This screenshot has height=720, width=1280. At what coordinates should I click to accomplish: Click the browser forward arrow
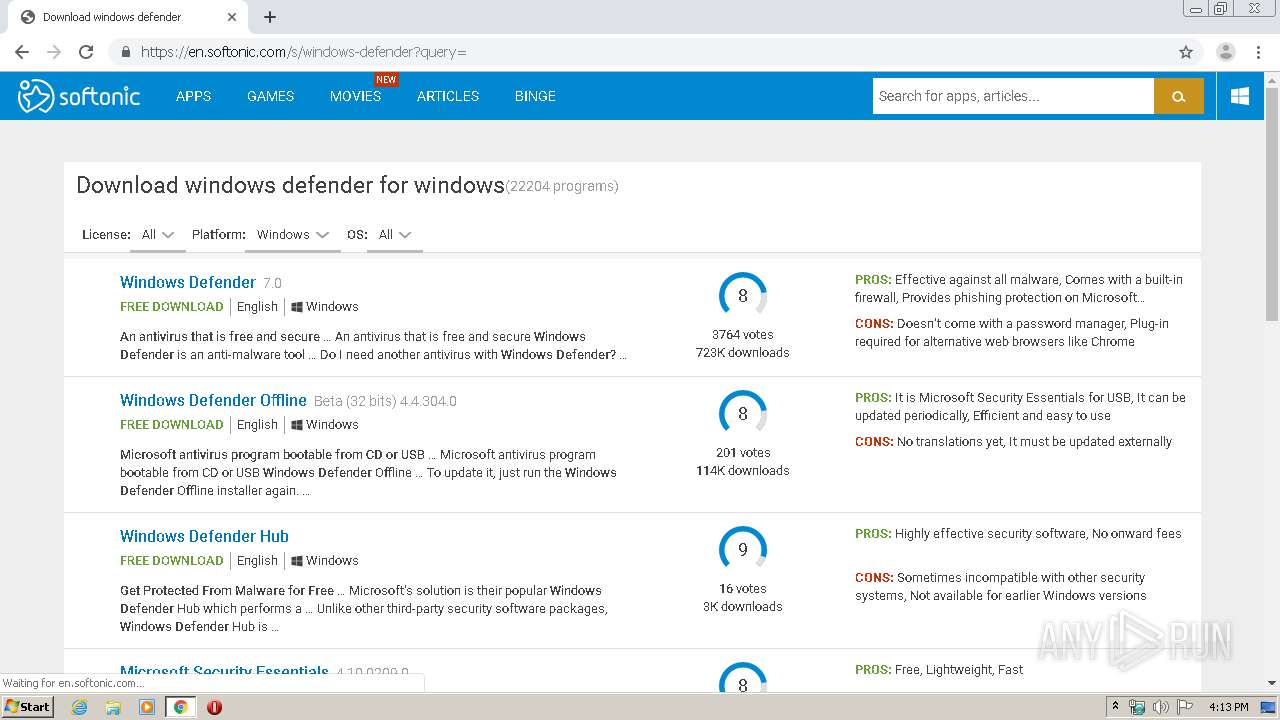pos(54,52)
